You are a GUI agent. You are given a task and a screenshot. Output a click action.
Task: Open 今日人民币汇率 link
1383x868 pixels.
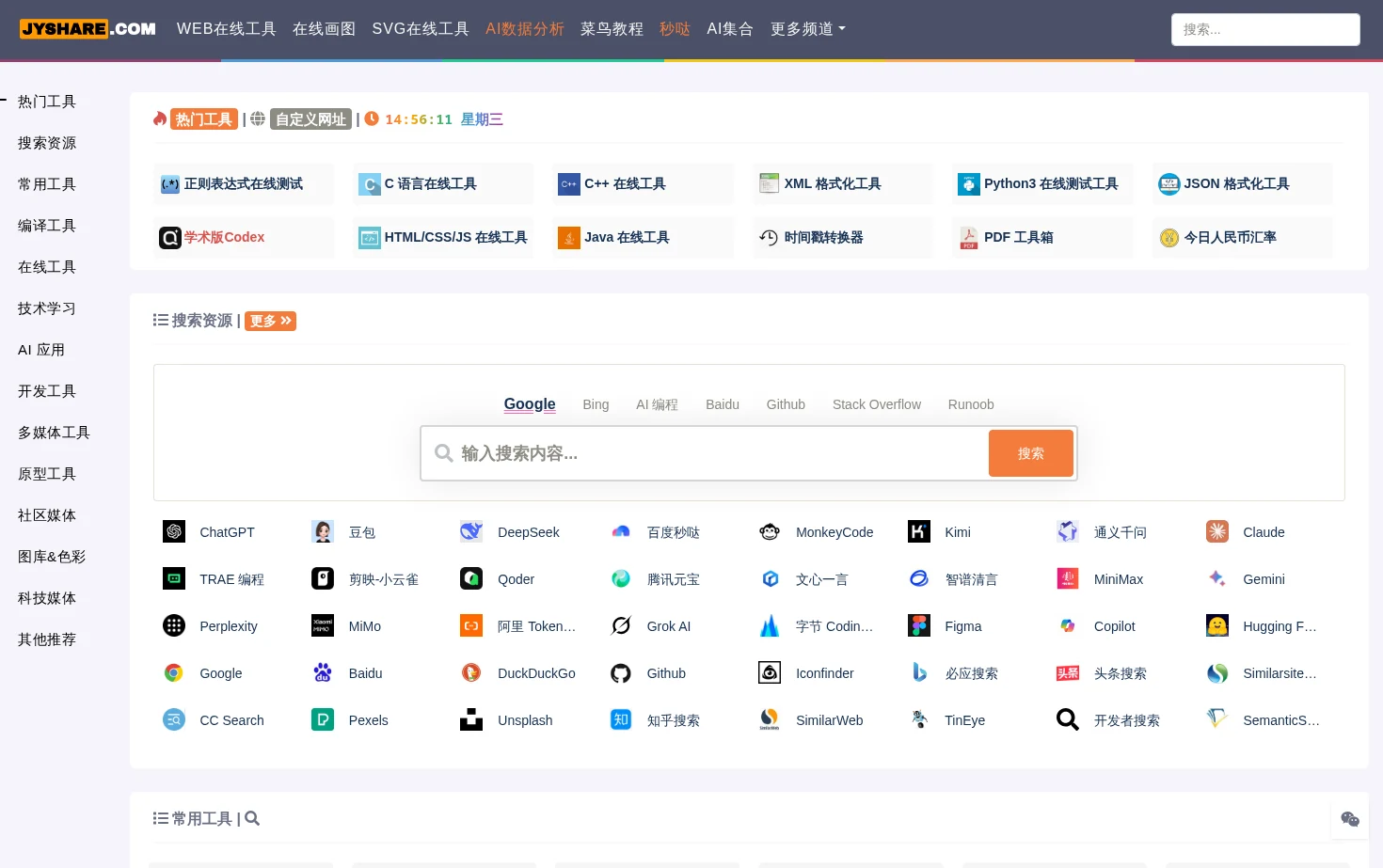point(1243,238)
